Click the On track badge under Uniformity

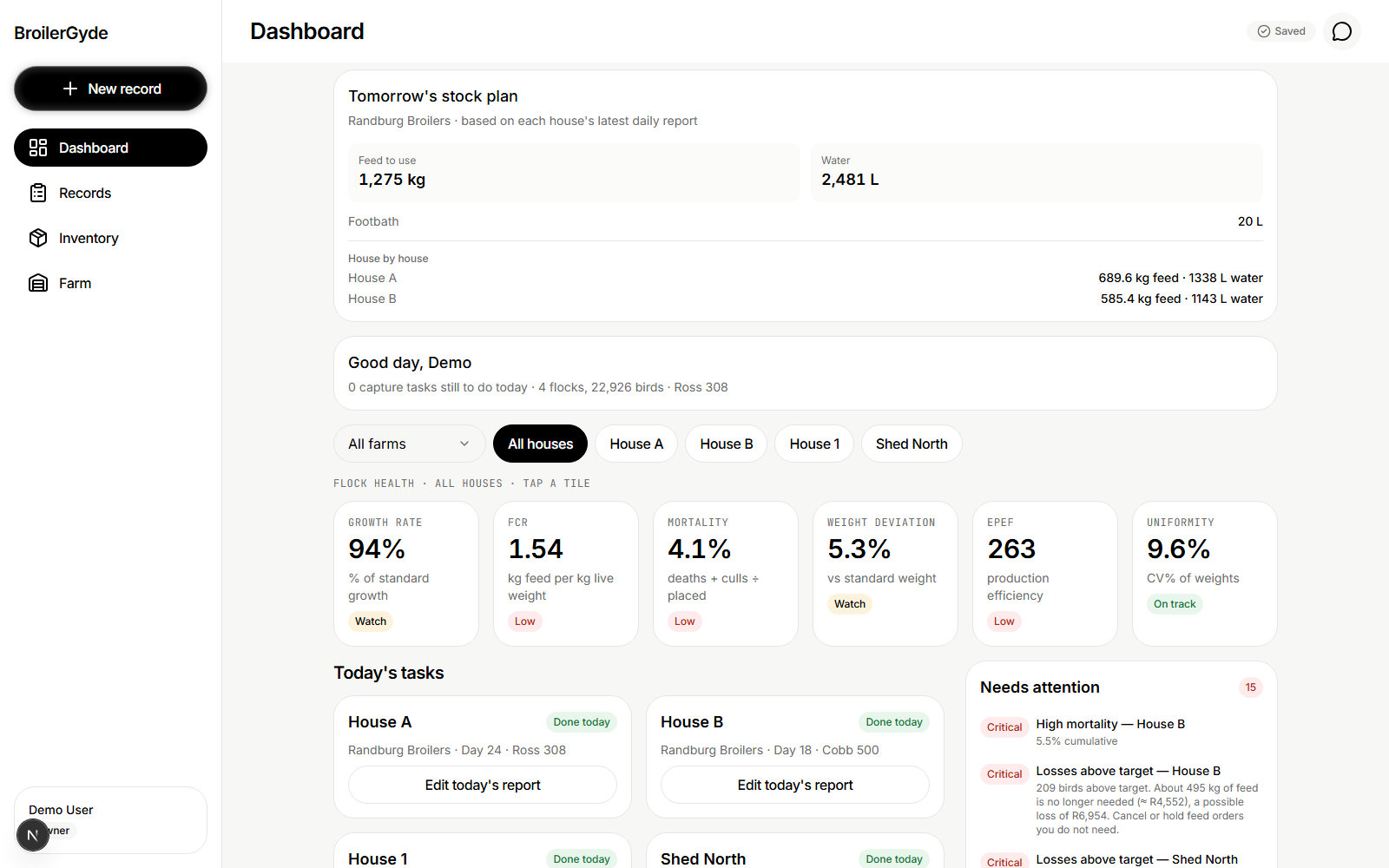click(1175, 604)
